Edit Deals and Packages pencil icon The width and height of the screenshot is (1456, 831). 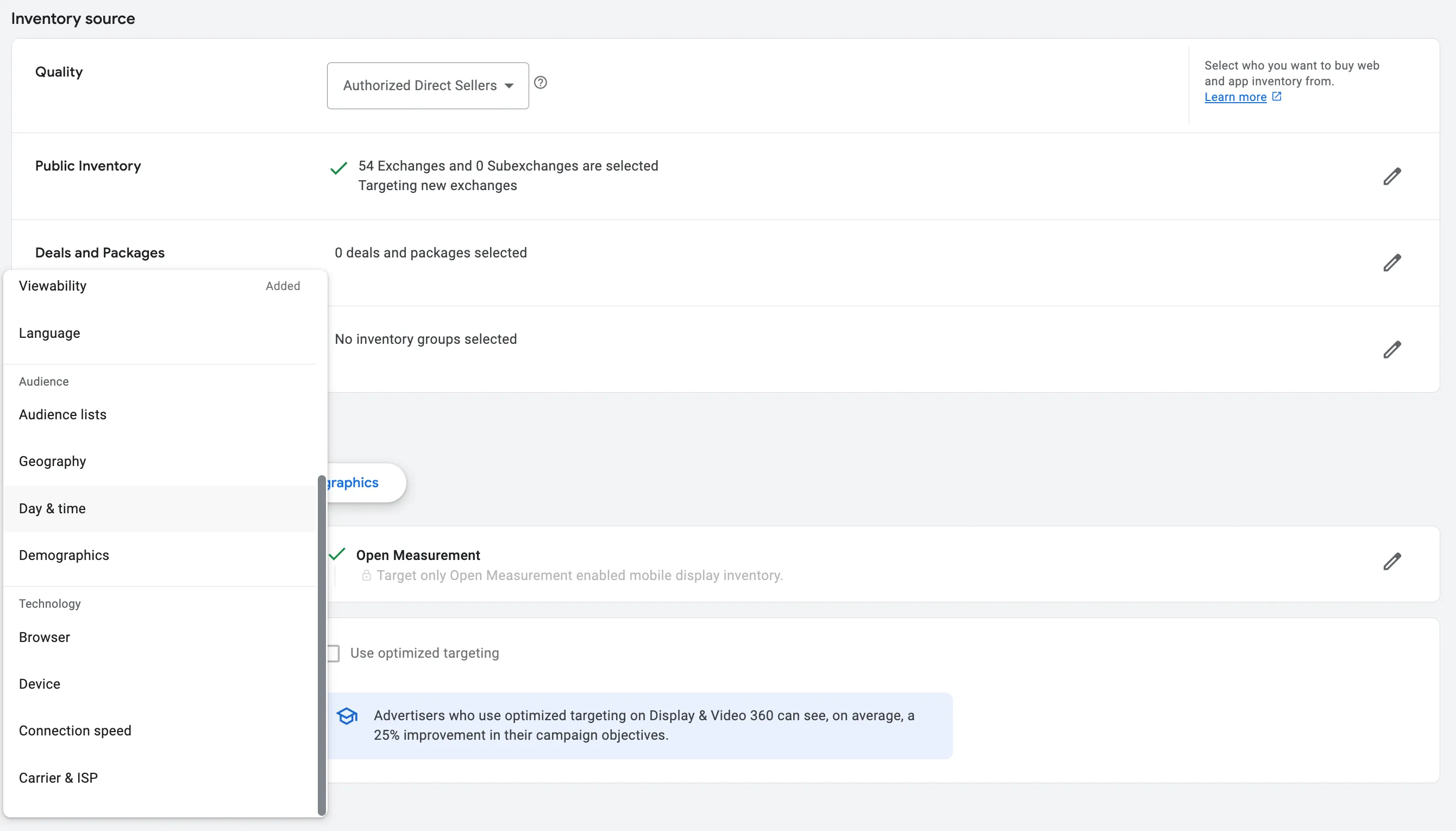point(1391,262)
